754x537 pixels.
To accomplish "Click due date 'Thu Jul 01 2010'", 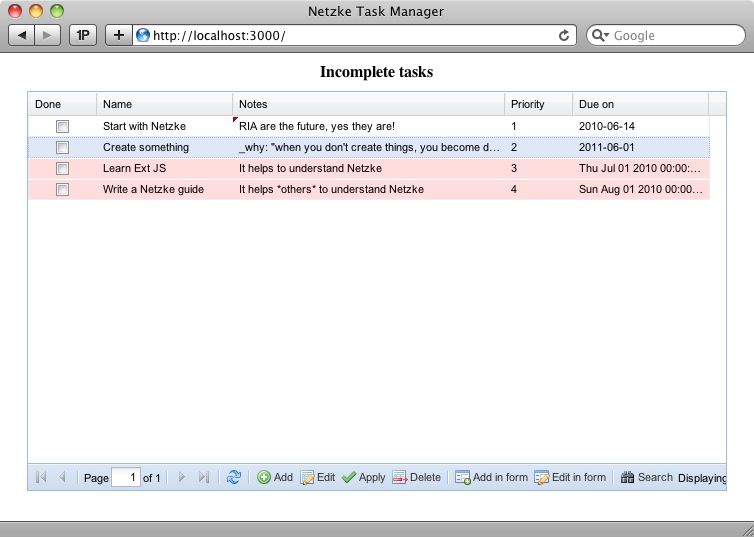I will [640, 168].
